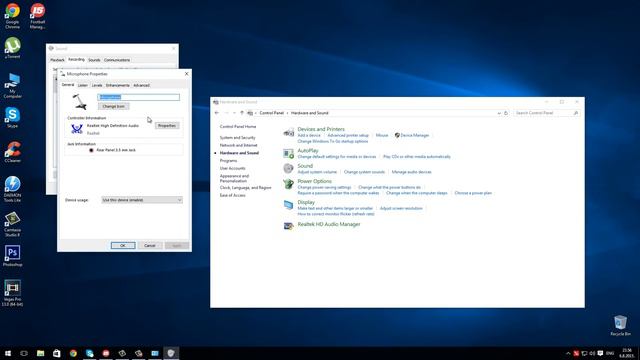Open the Device Manager link
Image resolution: width=640 pixels, height=360 pixels.
(x=414, y=135)
